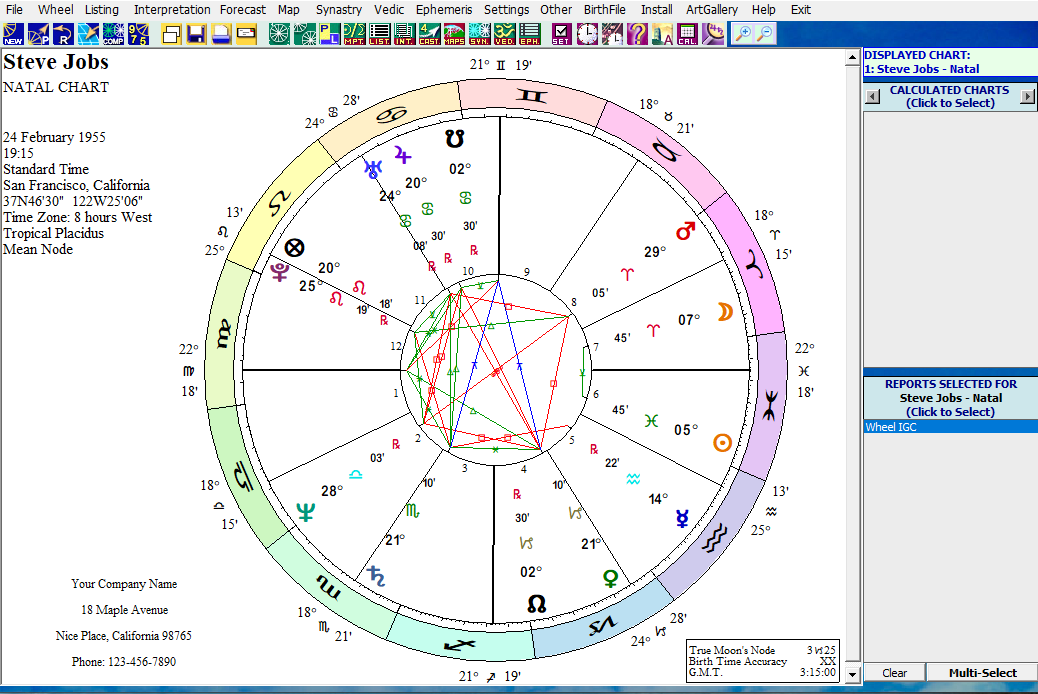Open the Help menu
1038x694 pixels.
[763, 9]
